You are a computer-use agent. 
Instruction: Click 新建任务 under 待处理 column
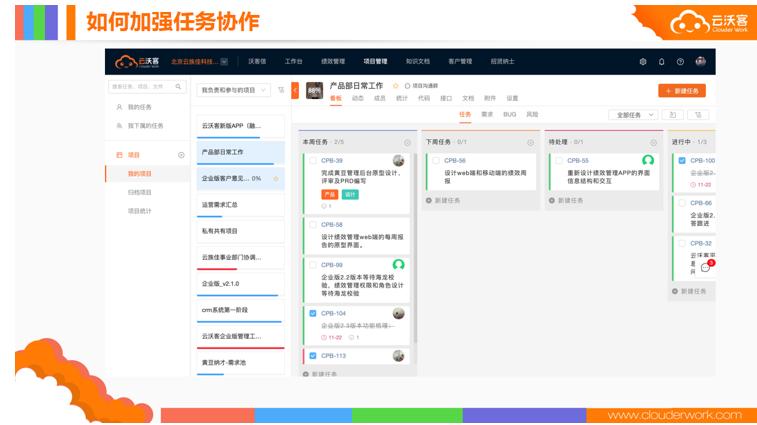point(566,200)
